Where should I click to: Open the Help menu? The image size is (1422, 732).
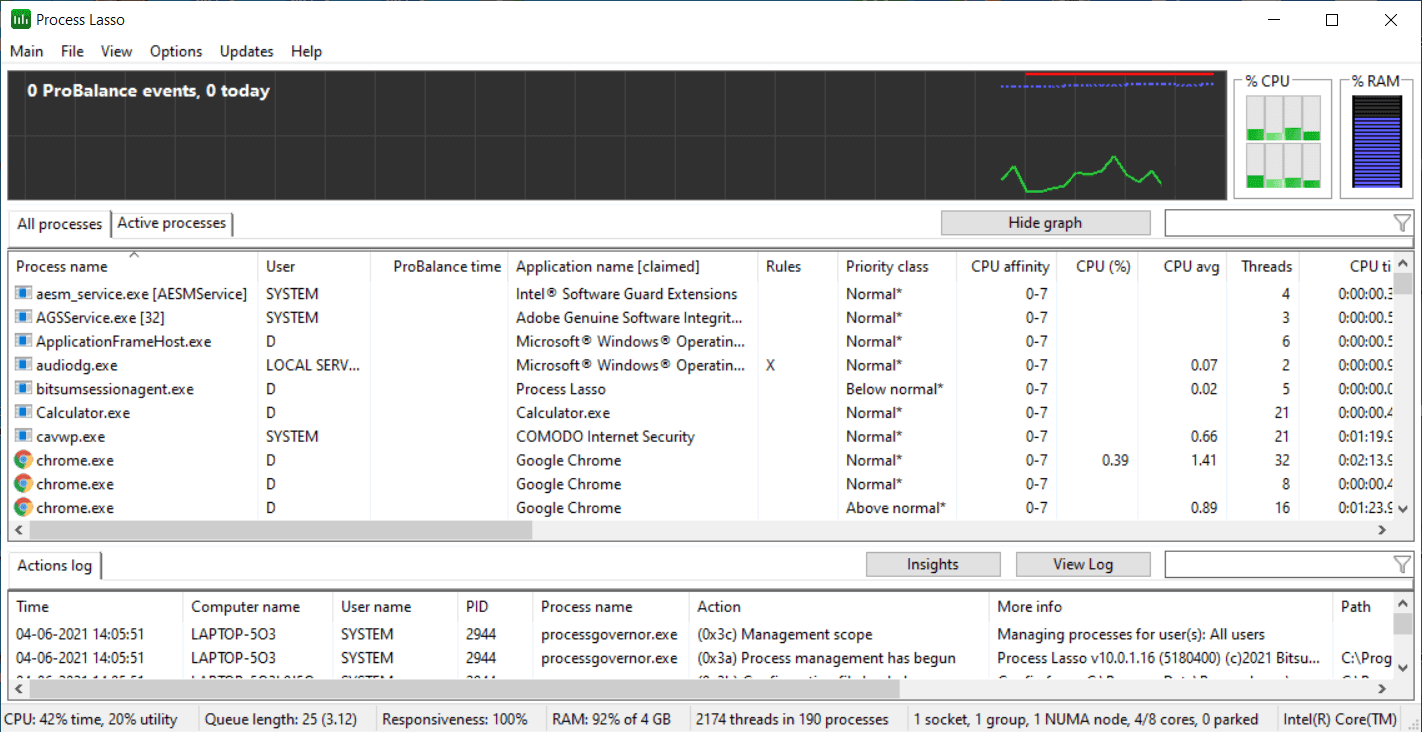(306, 51)
